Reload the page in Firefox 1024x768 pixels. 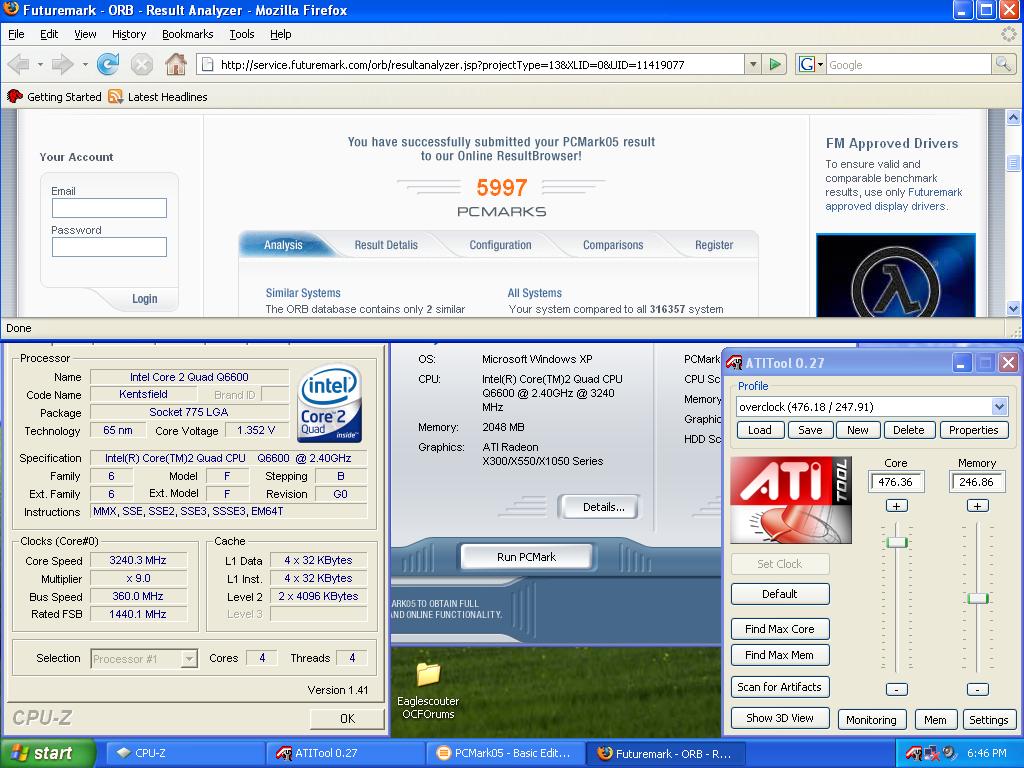click(108, 64)
